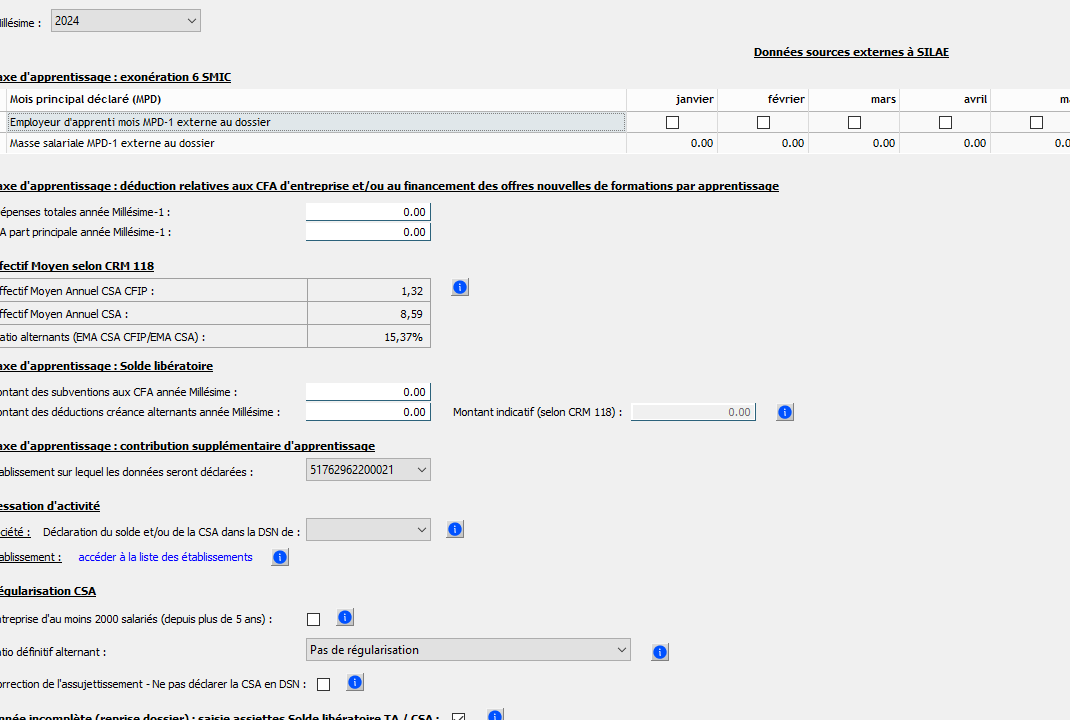This screenshot has width=1070, height=720.
Task: Show info beside the établissements list link
Action: [x=280, y=558]
